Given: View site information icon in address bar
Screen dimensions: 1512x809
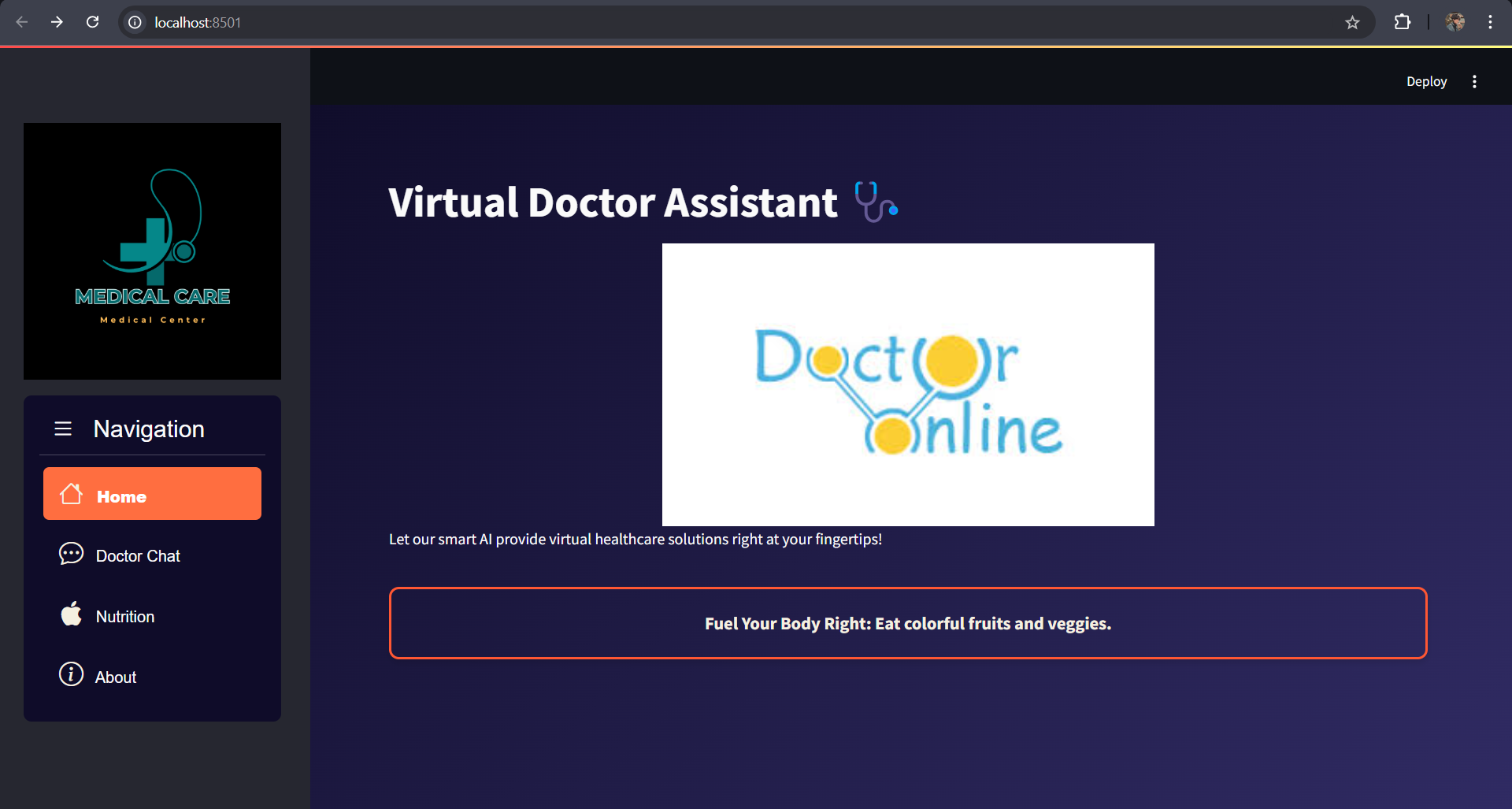Looking at the screenshot, I should (x=135, y=23).
